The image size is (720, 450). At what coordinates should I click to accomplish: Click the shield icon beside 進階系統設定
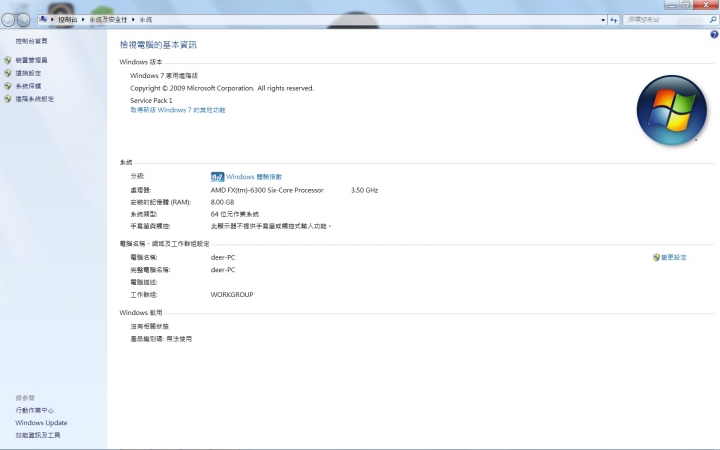coord(7,99)
